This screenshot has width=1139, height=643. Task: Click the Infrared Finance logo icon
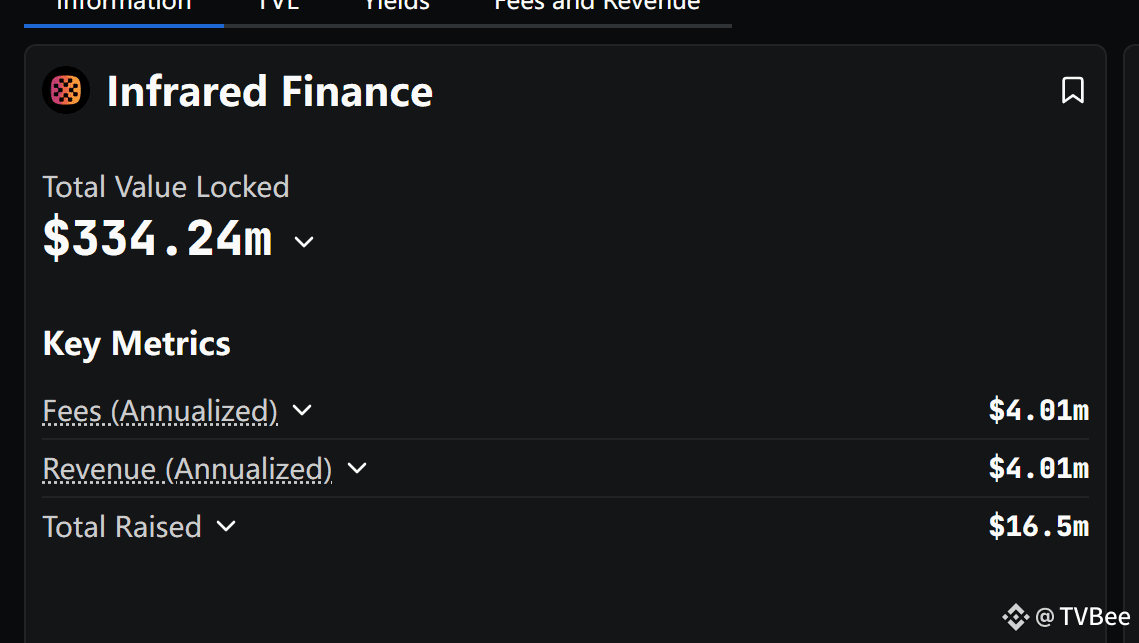click(66, 90)
